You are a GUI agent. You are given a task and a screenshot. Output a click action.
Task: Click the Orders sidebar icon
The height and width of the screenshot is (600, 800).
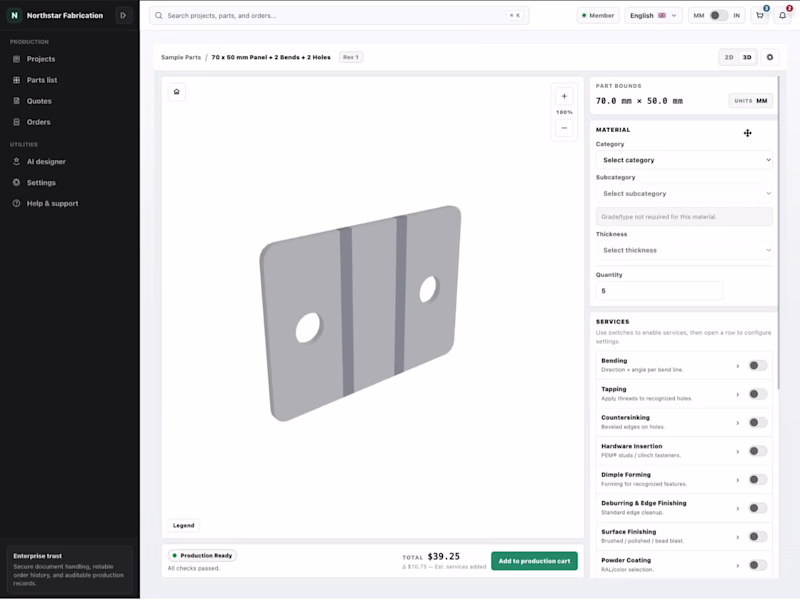(16, 122)
